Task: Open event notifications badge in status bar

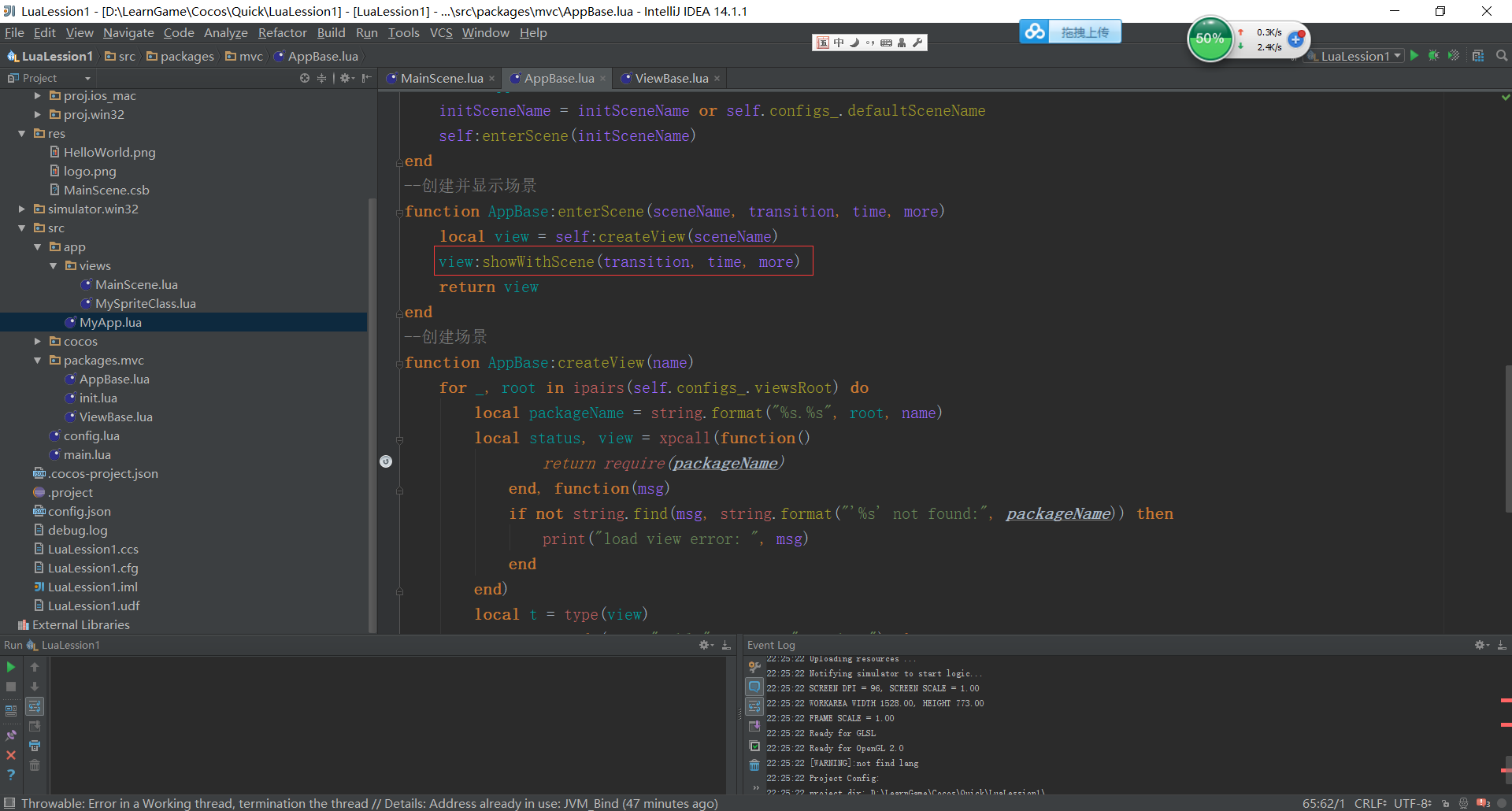Action: pos(1484,803)
